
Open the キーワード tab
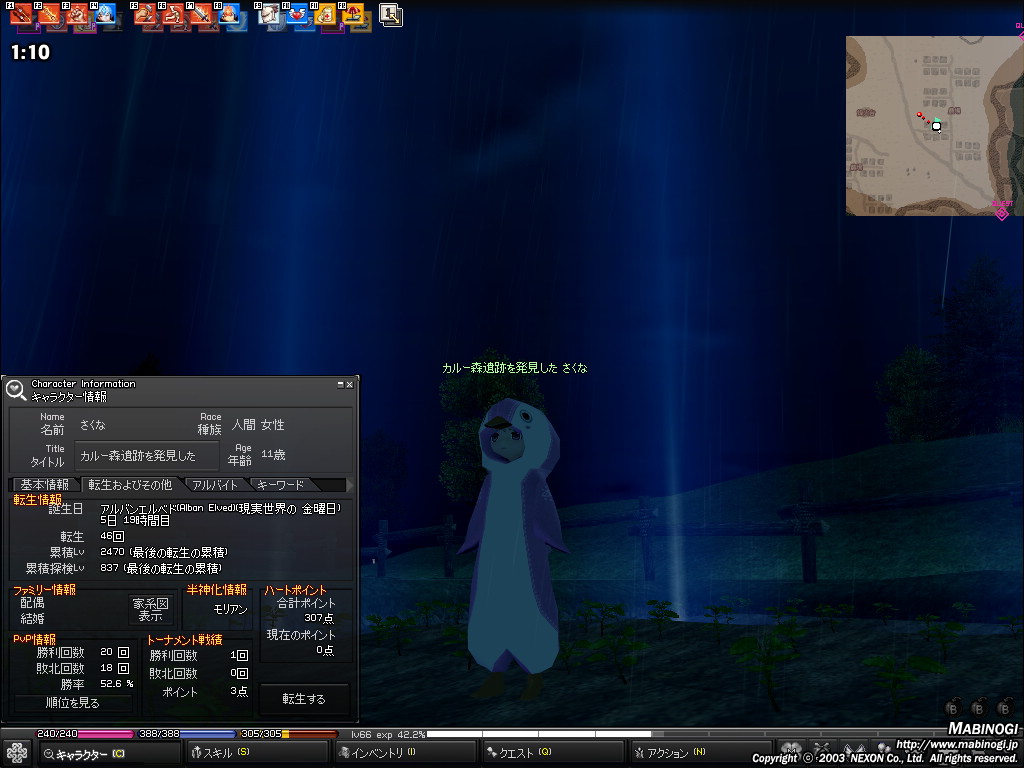coord(280,485)
